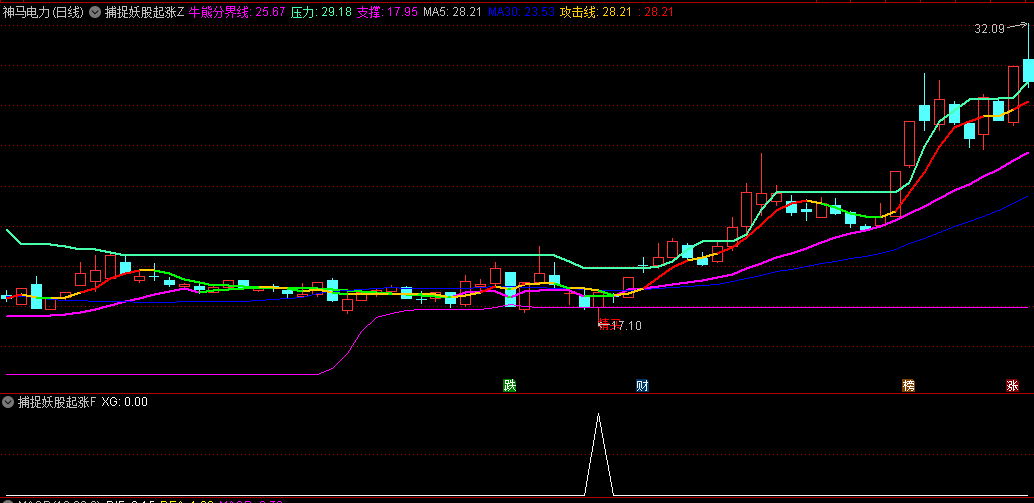
Task: Click the 攻击线: 28.21 value
Action: tap(597, 12)
